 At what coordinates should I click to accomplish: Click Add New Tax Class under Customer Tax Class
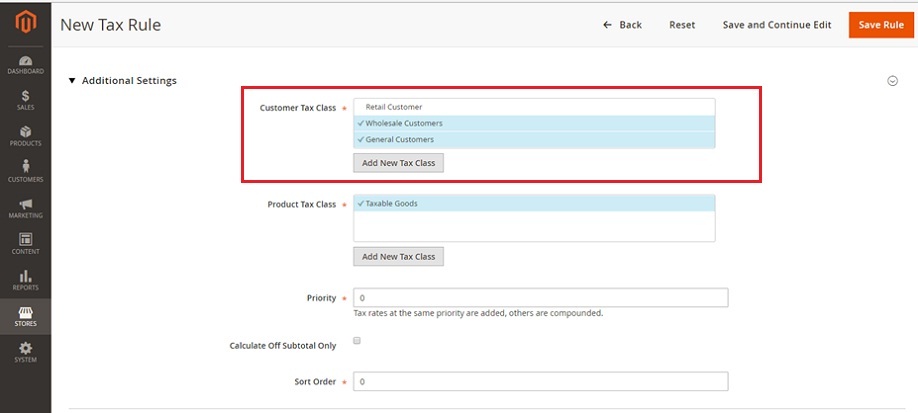(398, 163)
